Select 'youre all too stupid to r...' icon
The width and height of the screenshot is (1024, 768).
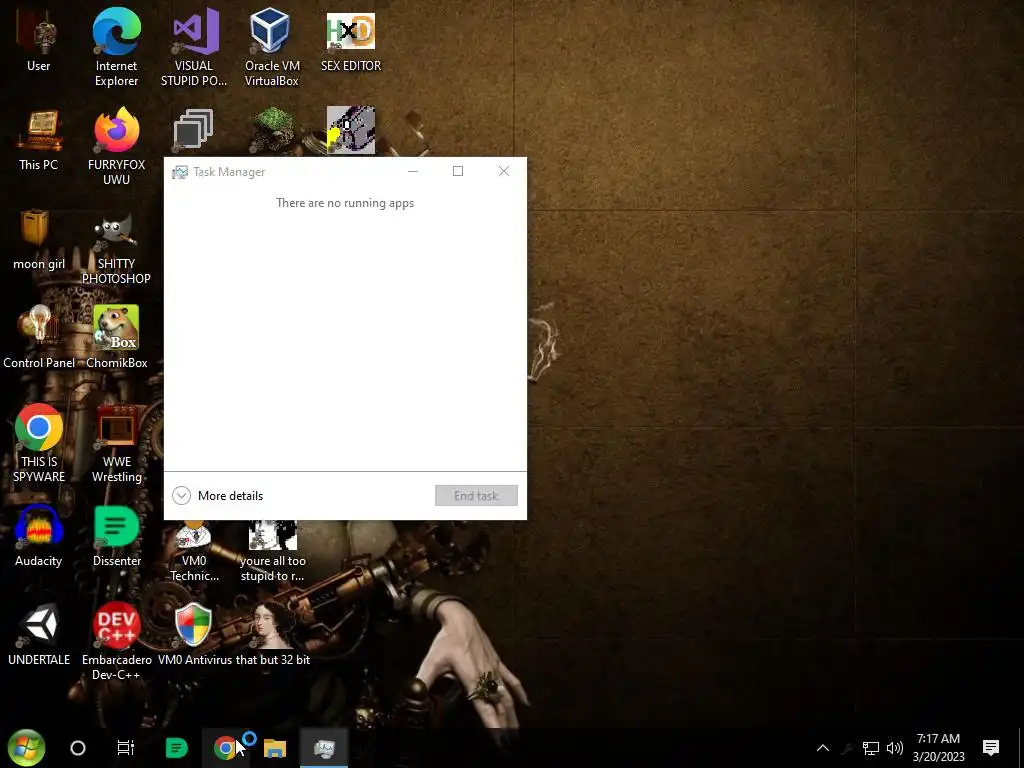[272, 552]
